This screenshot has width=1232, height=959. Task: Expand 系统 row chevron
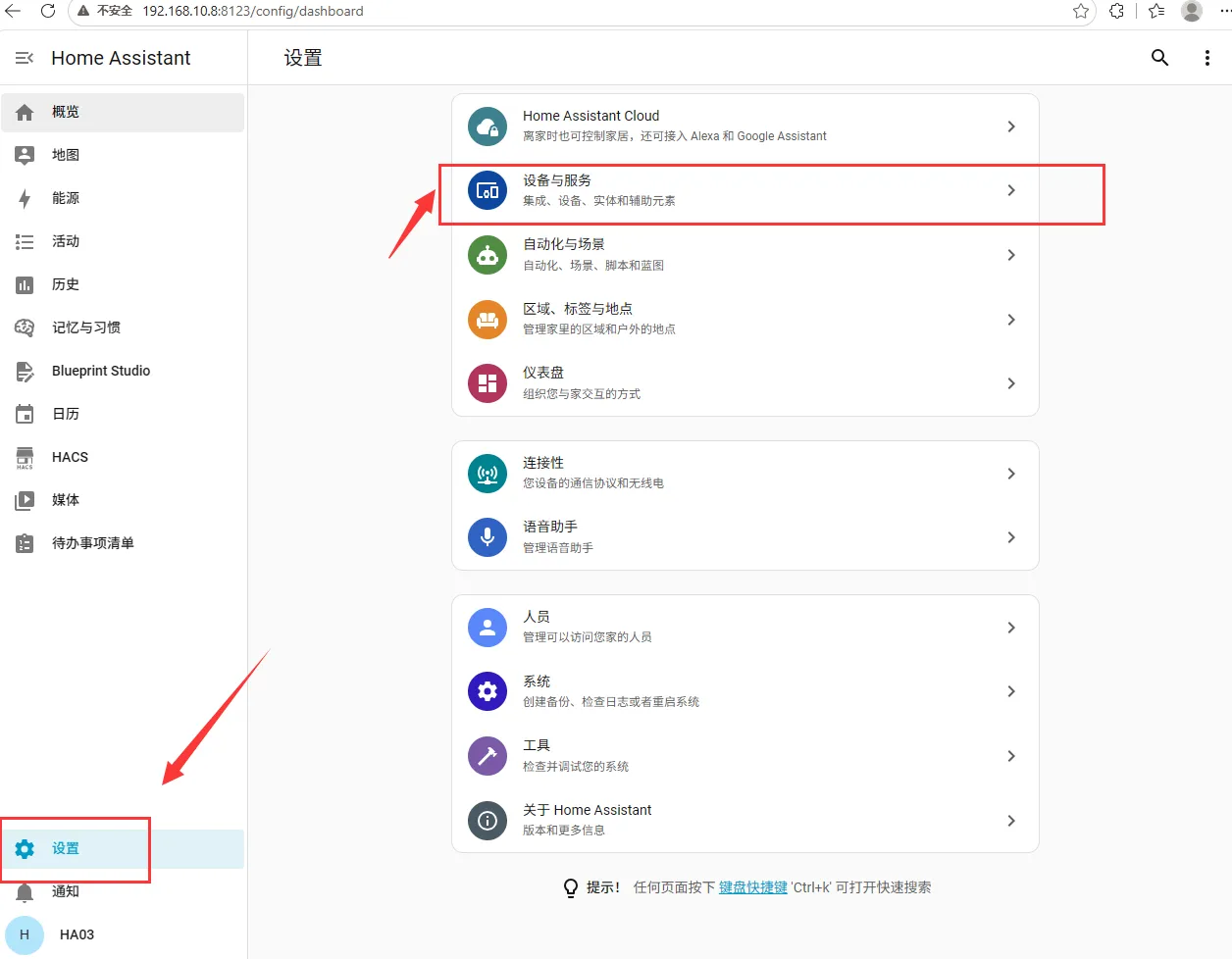click(x=1011, y=691)
